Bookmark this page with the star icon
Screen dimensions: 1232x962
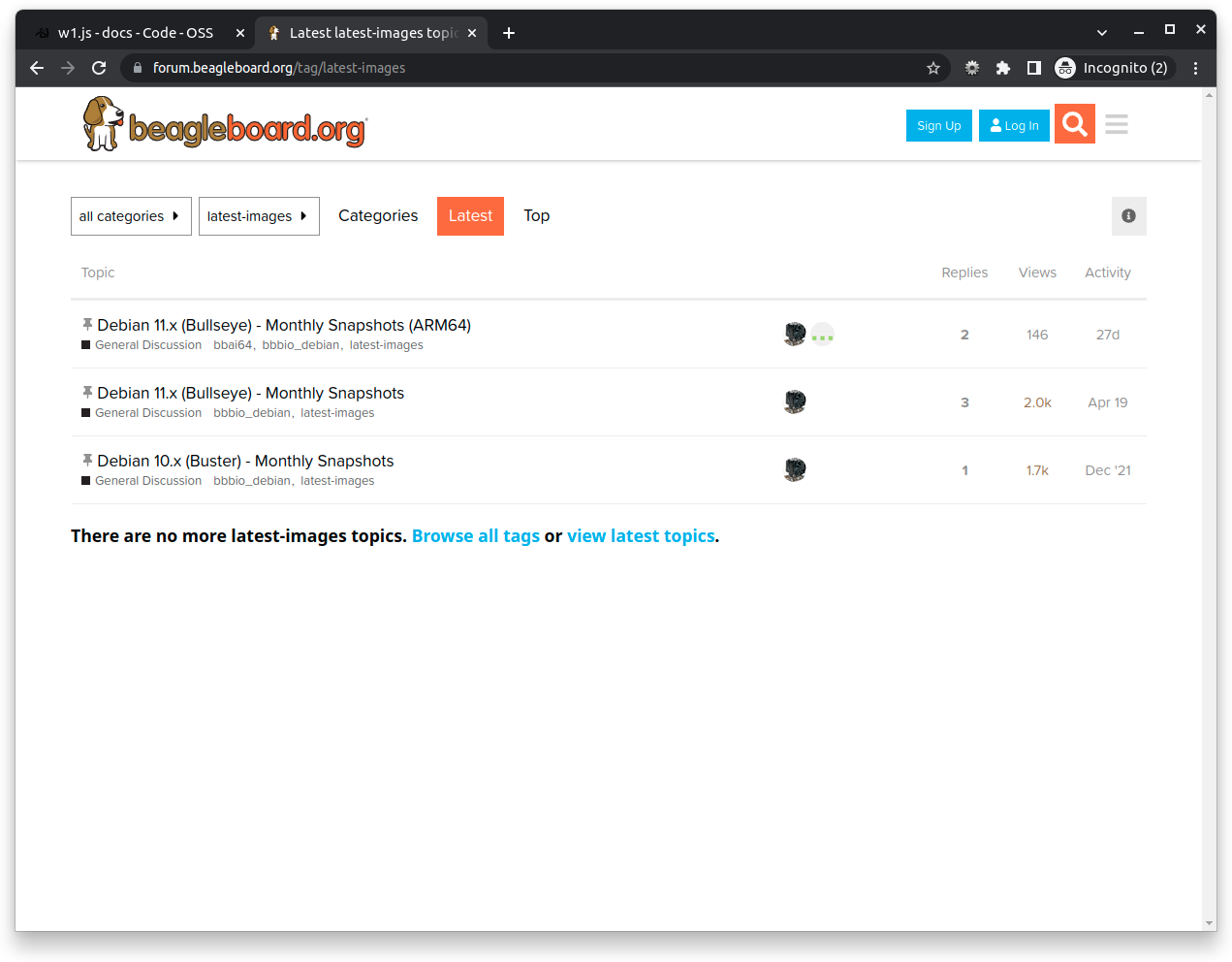tap(932, 68)
